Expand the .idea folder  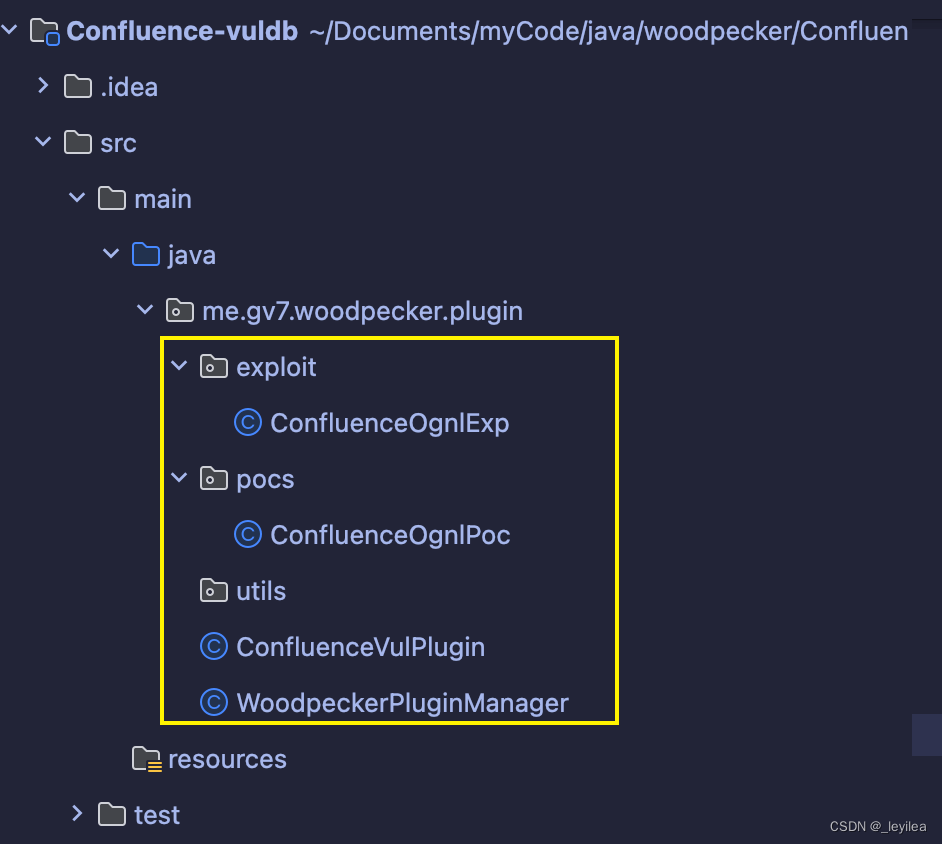43,86
